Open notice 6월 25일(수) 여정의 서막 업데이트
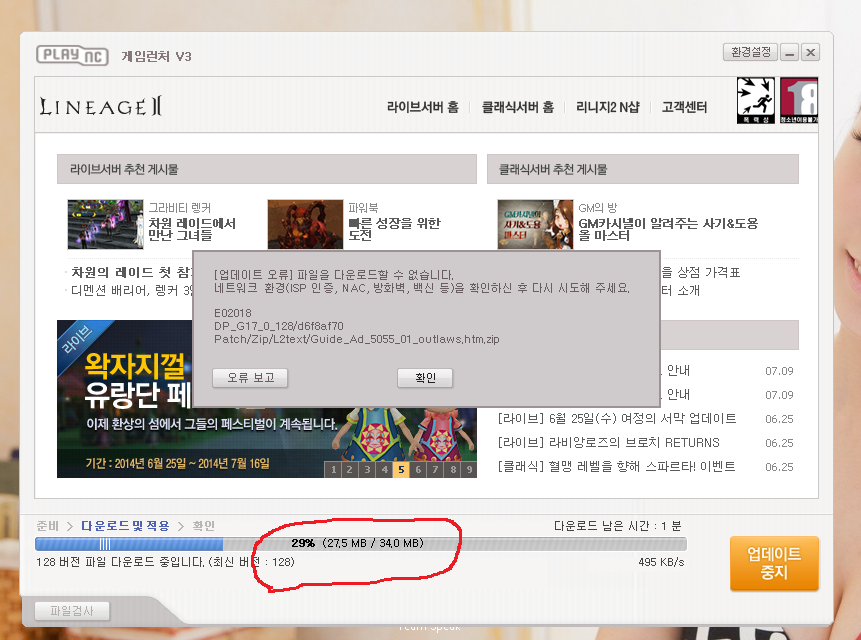This screenshot has height=640, width=861. pos(617,419)
